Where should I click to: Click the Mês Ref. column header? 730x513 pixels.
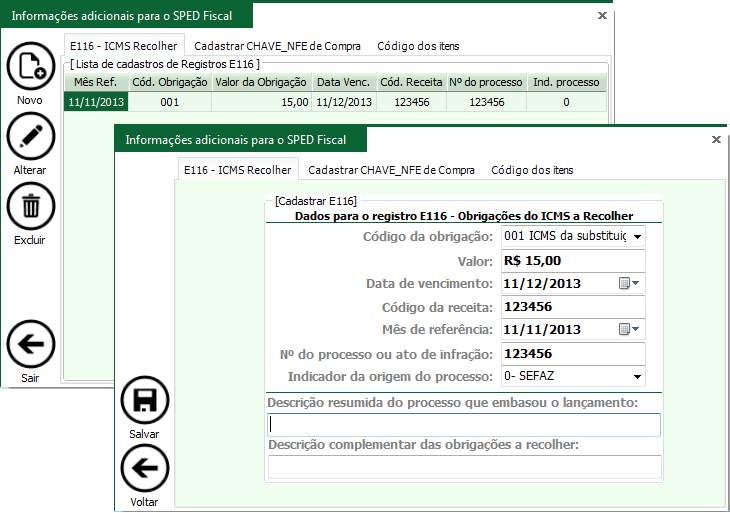(96, 82)
